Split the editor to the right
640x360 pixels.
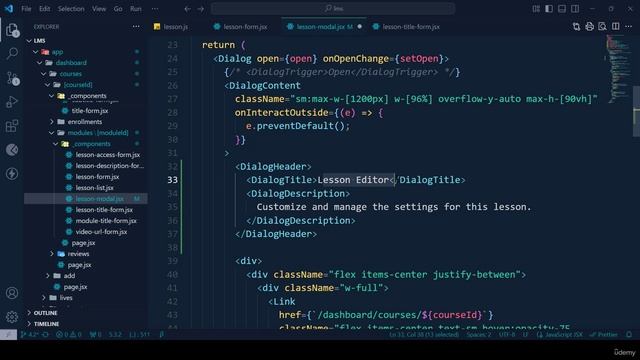coord(615,27)
